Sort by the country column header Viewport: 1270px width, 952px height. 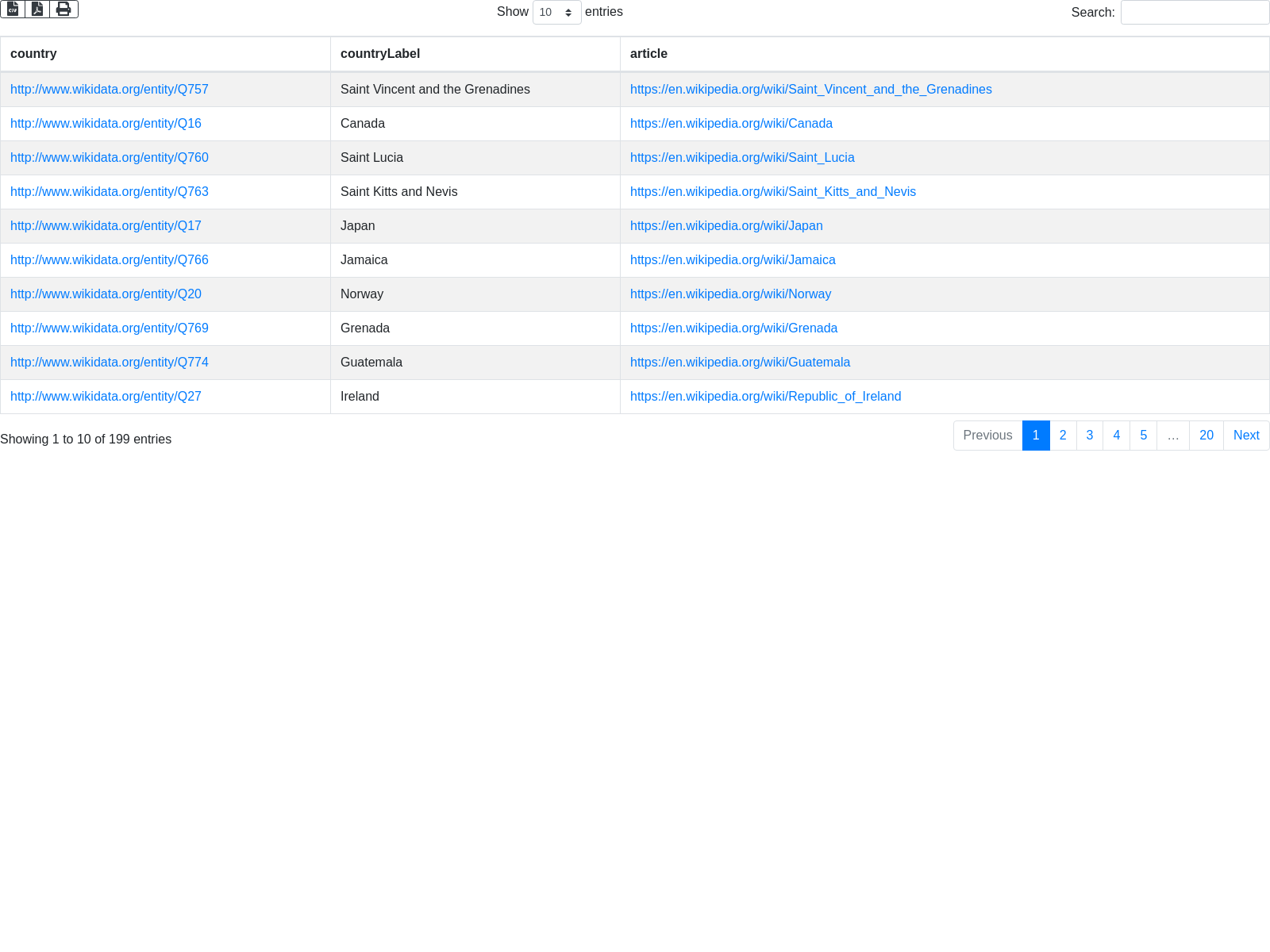pos(33,54)
